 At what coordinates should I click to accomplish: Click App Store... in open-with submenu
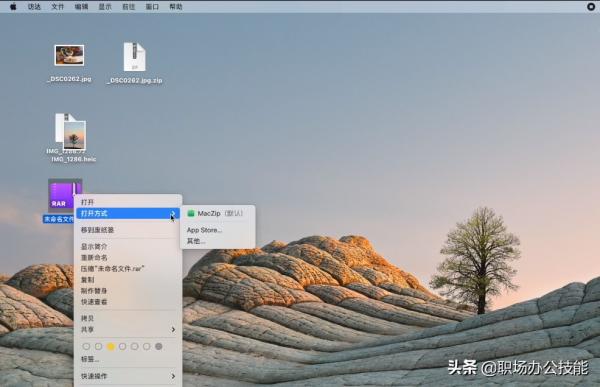coord(204,230)
